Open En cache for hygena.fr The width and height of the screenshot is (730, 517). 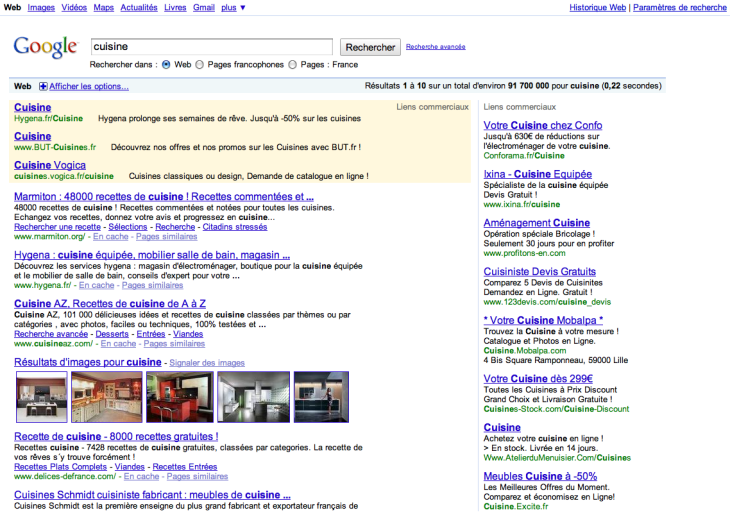coord(96,285)
